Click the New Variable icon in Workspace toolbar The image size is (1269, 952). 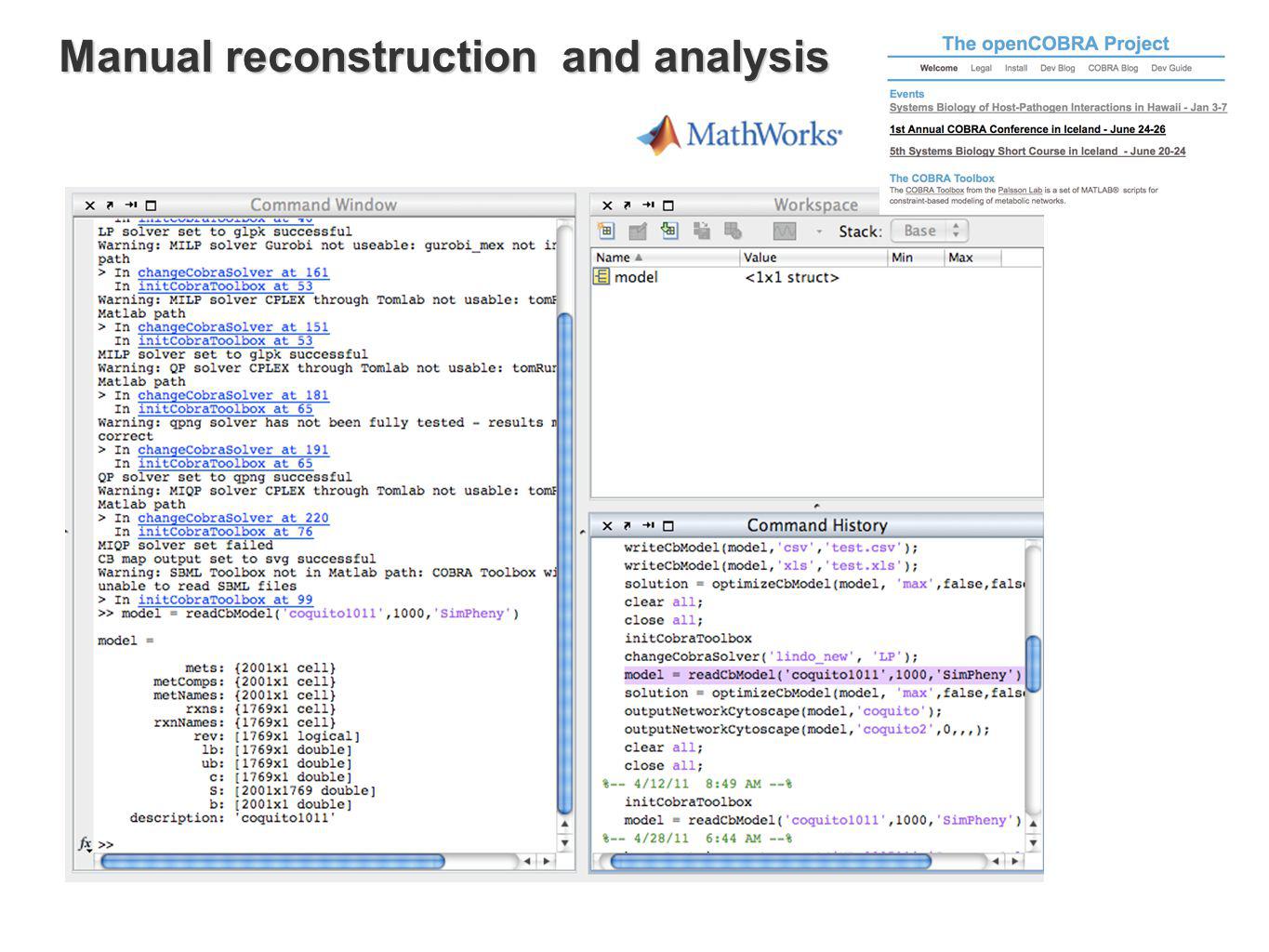click(606, 231)
